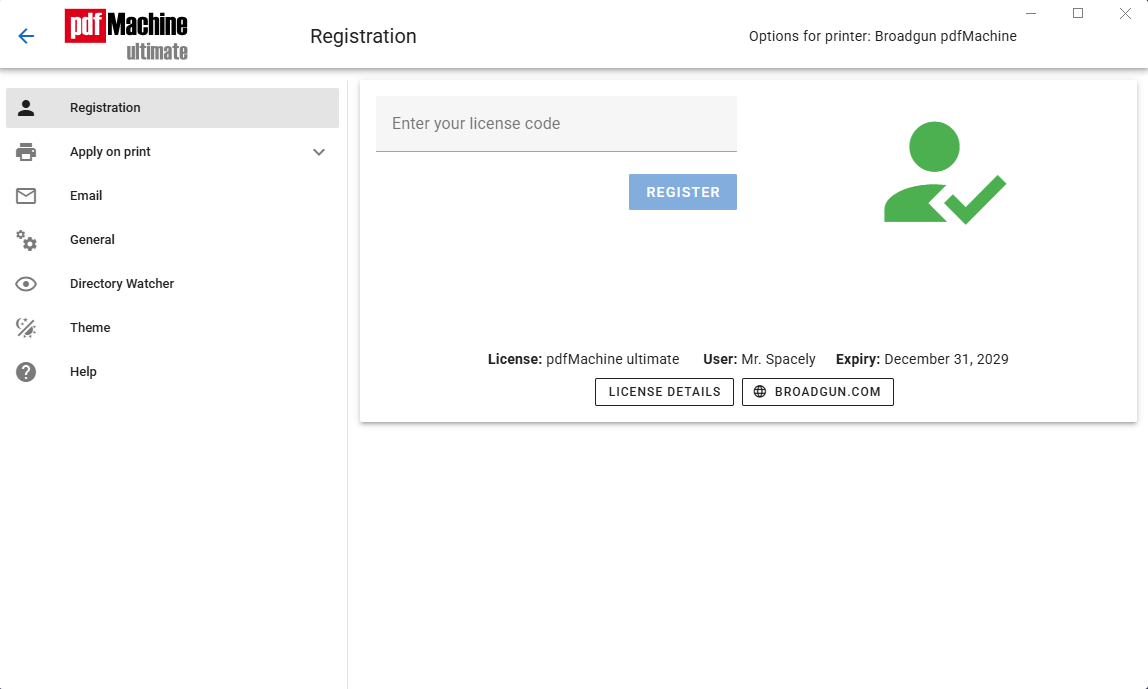Image resolution: width=1148 pixels, height=689 pixels.
Task: Click the License: pdfMachine ultimate text
Action: [x=584, y=360]
